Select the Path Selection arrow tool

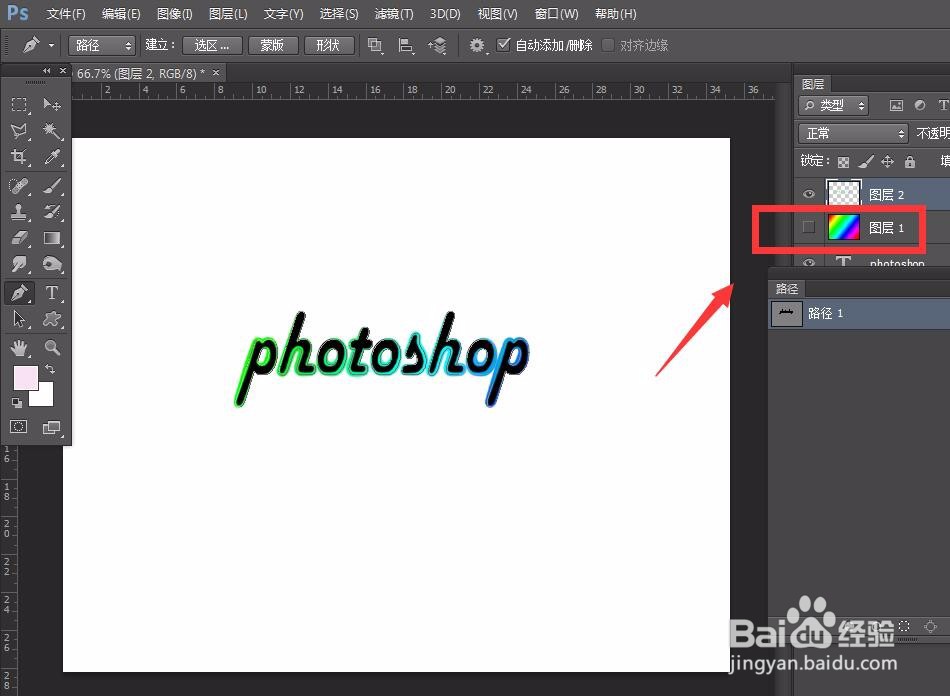coord(19,319)
